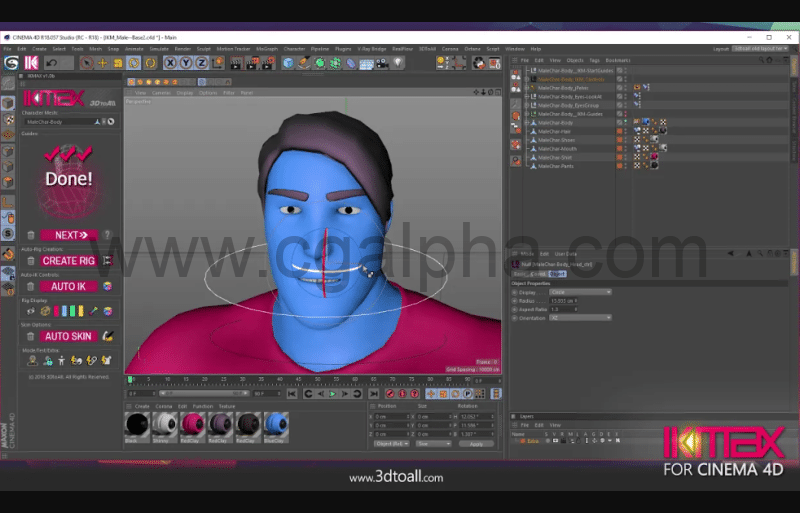
Task: Toggle the Z axis lock
Action: pos(202,63)
